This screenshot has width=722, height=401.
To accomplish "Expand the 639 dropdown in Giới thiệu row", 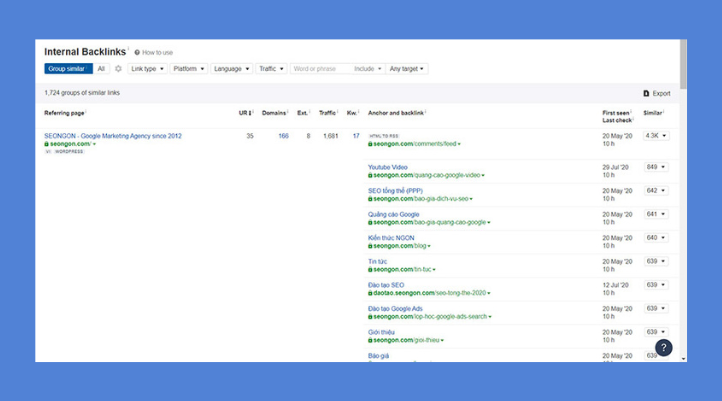I will coord(656,332).
